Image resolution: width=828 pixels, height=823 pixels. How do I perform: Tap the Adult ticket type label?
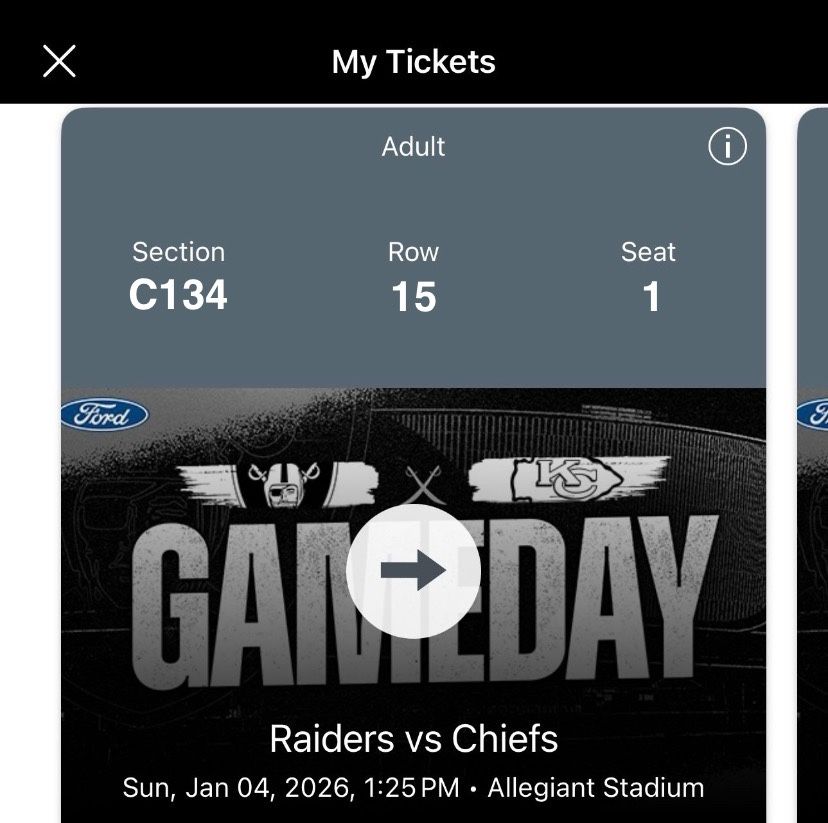point(413,147)
